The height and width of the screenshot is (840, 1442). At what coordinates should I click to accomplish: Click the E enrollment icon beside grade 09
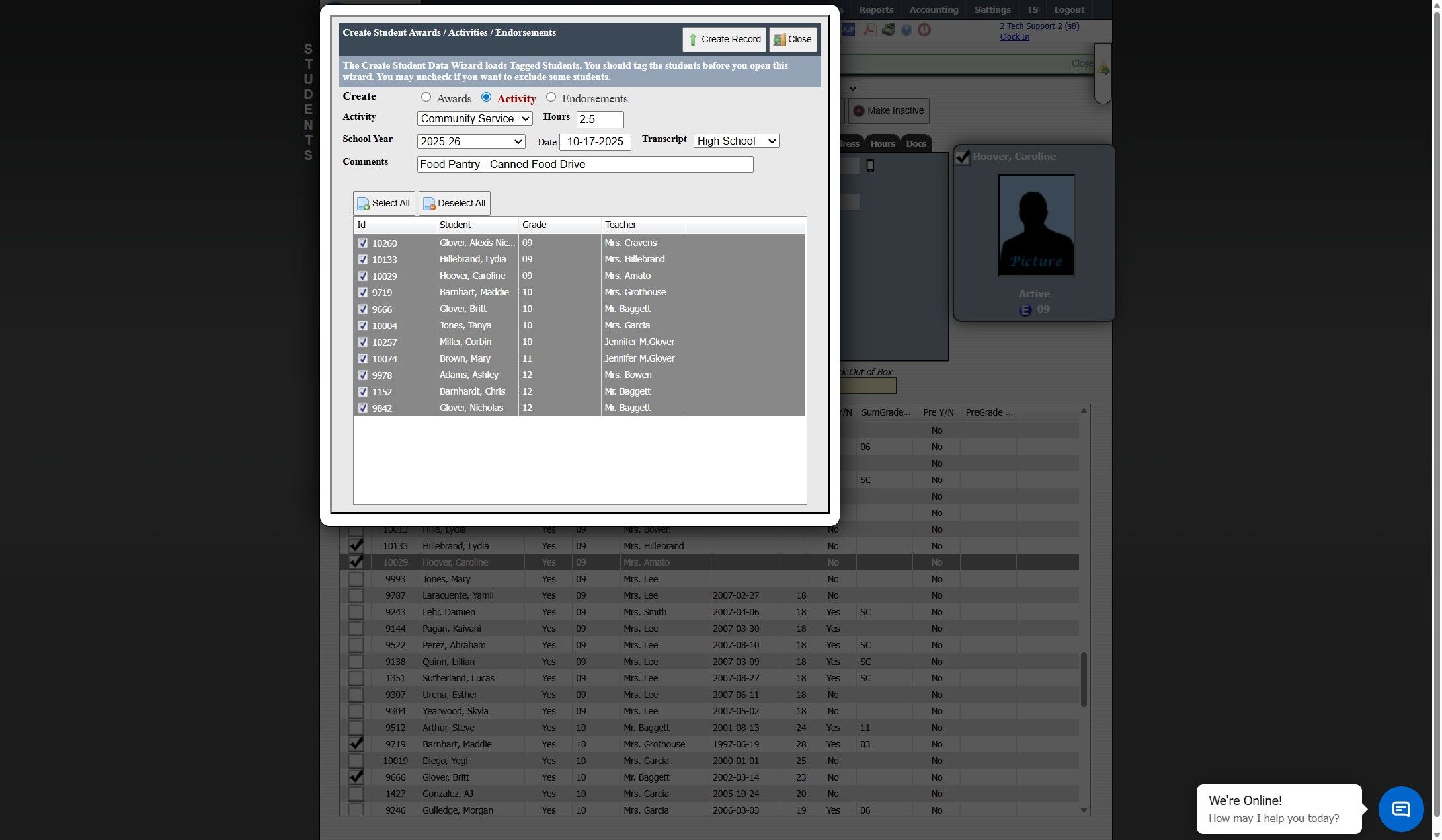1025,310
